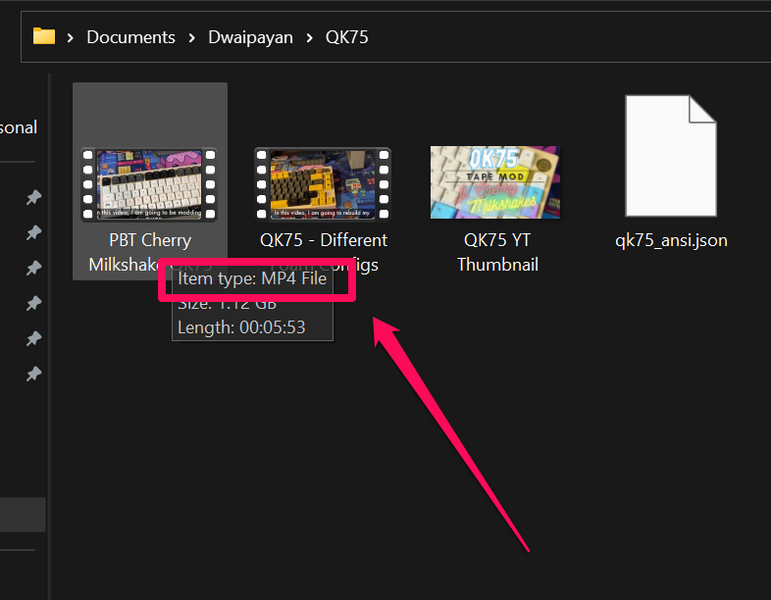Select the blank document icon of qk75_ansi.json

pyautogui.click(x=670, y=156)
